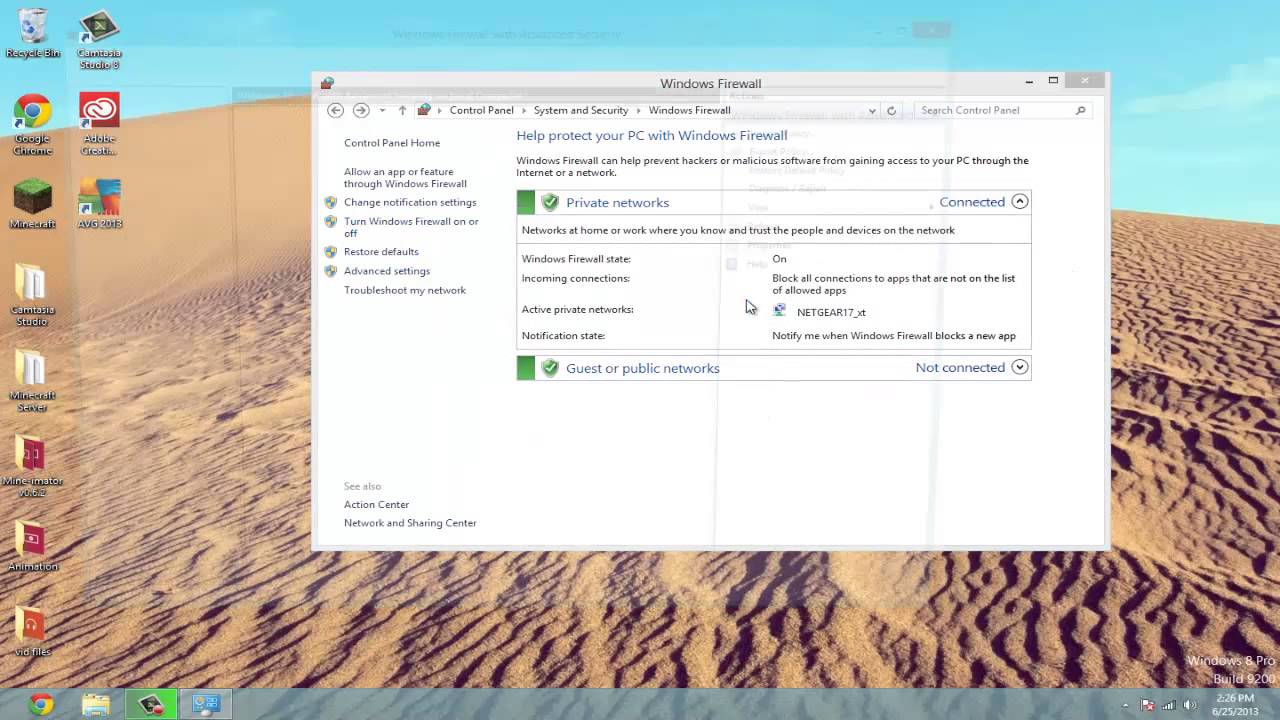
Task: Open Camtasia Studio folder on desktop
Action: coord(31,296)
